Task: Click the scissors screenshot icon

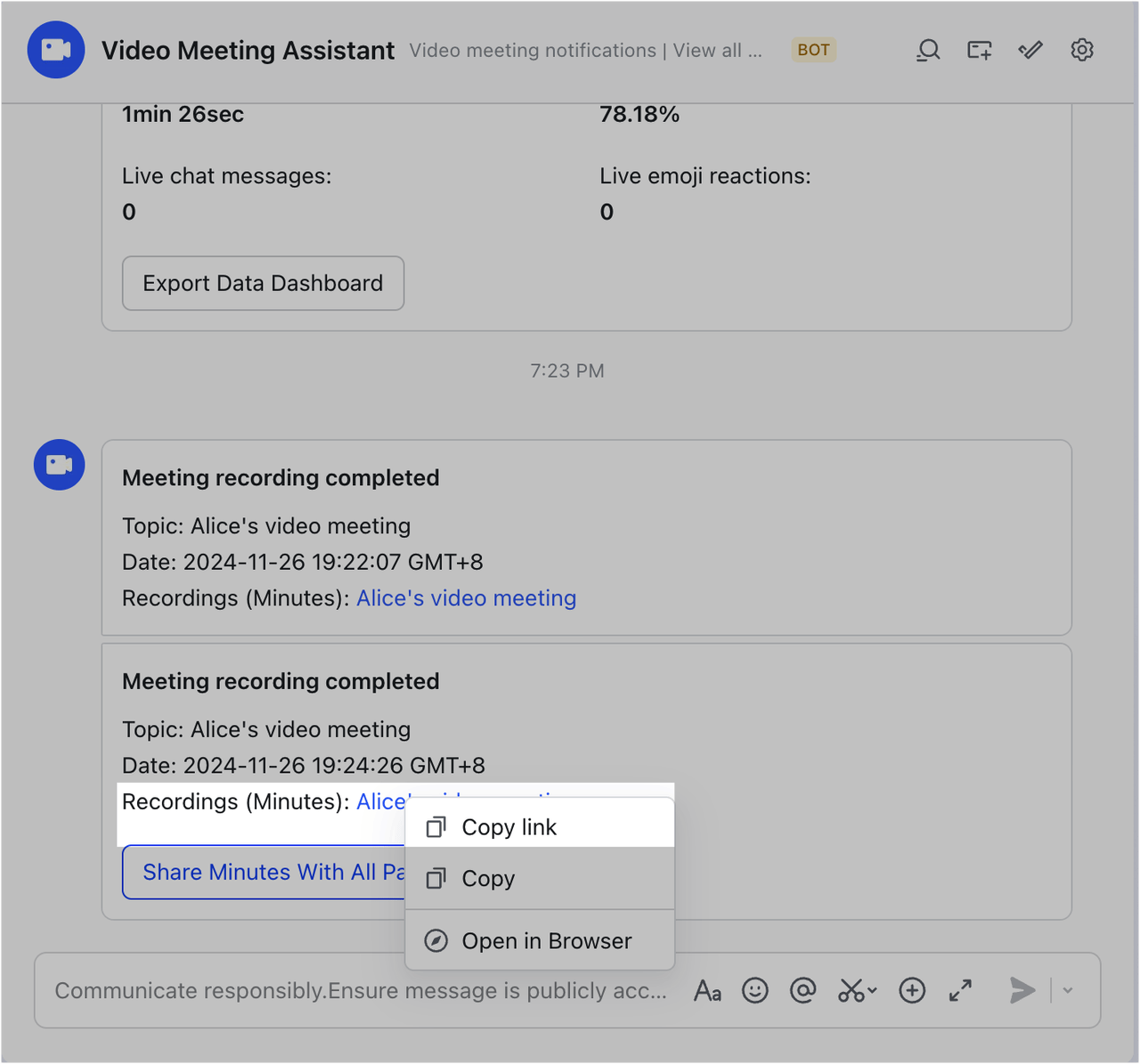Action: 851,991
